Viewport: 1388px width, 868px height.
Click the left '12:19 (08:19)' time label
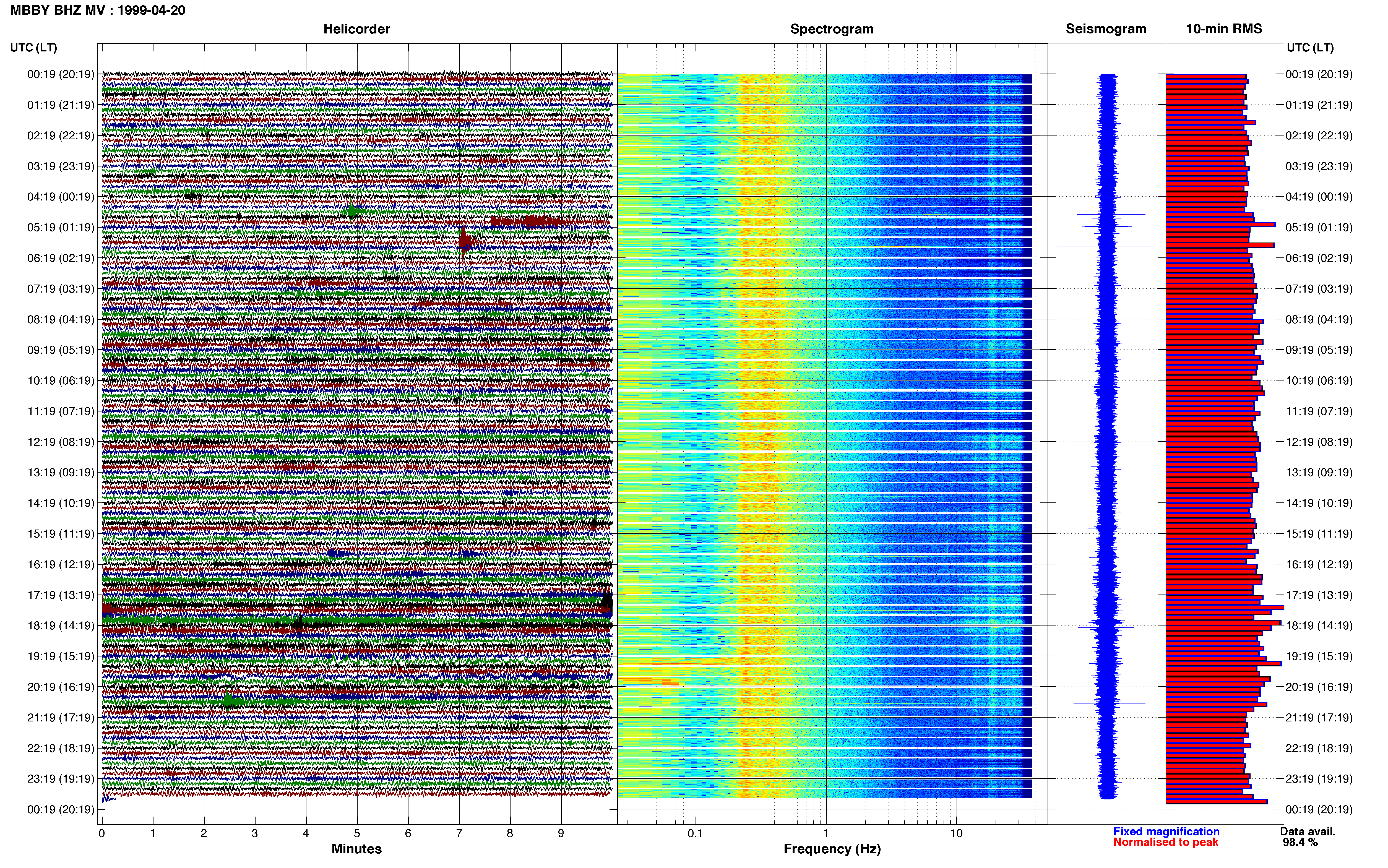tap(60, 442)
